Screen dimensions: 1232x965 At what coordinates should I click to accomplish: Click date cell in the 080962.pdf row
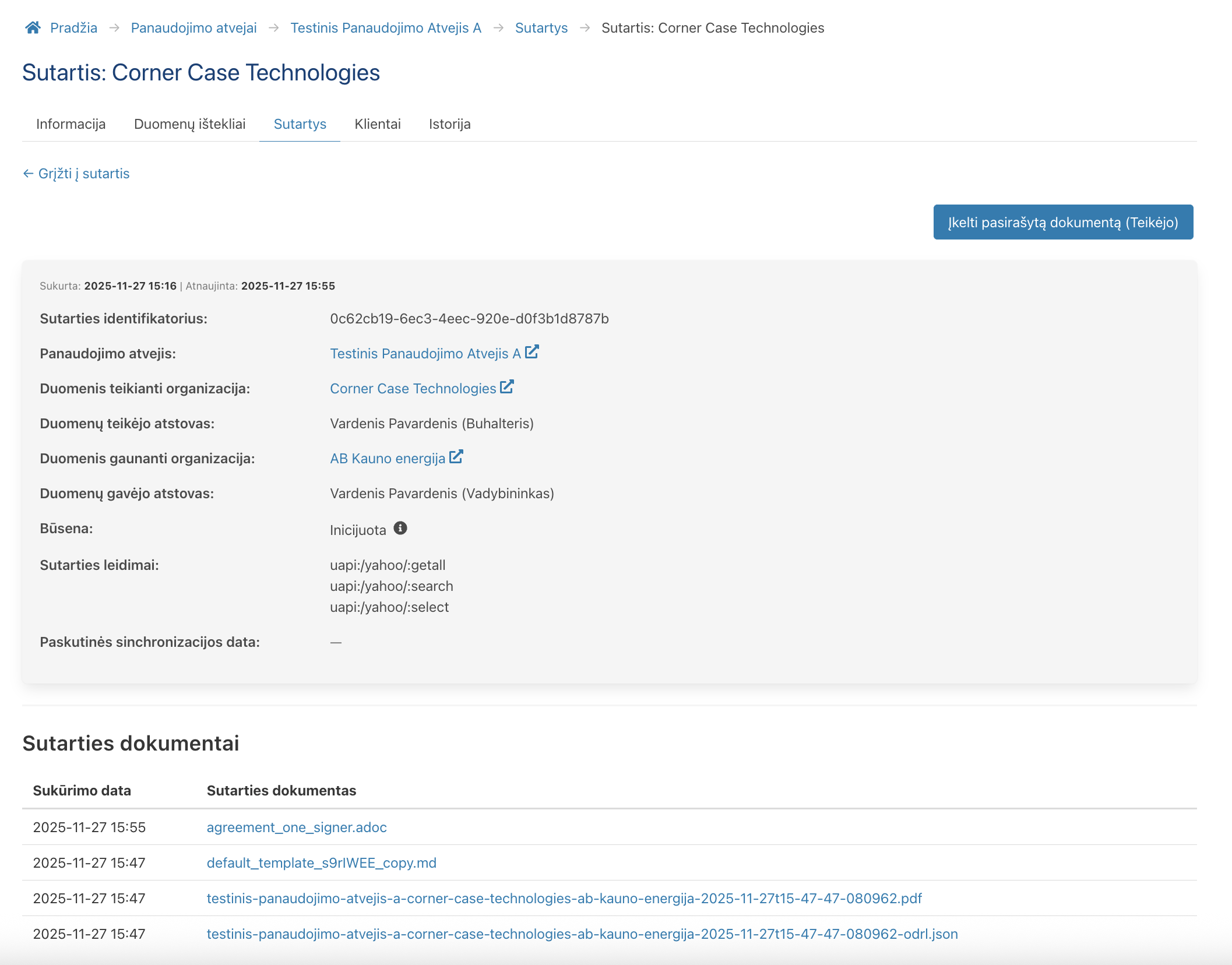pyautogui.click(x=89, y=899)
